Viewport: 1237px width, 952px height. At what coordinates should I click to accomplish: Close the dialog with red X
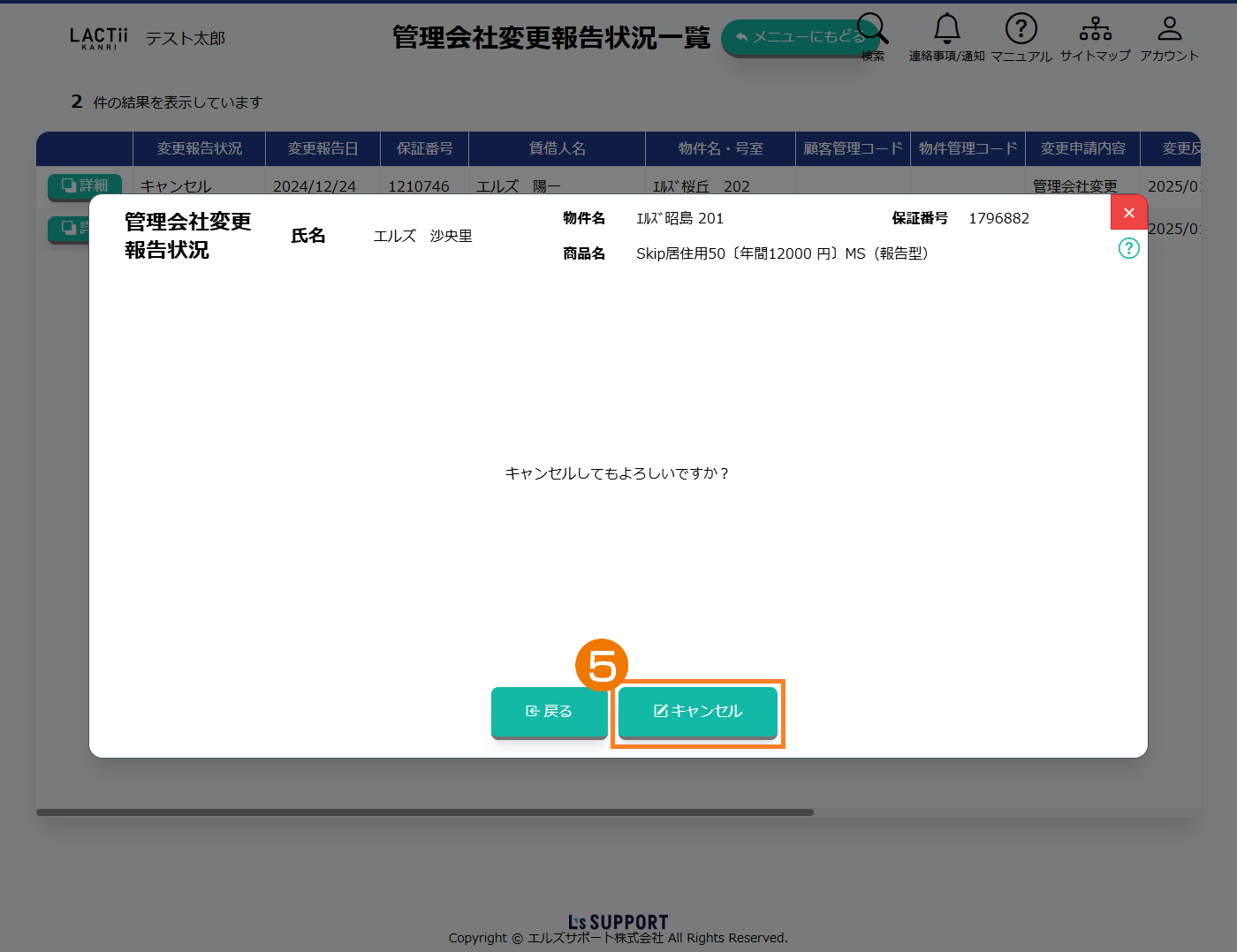[x=1128, y=213]
